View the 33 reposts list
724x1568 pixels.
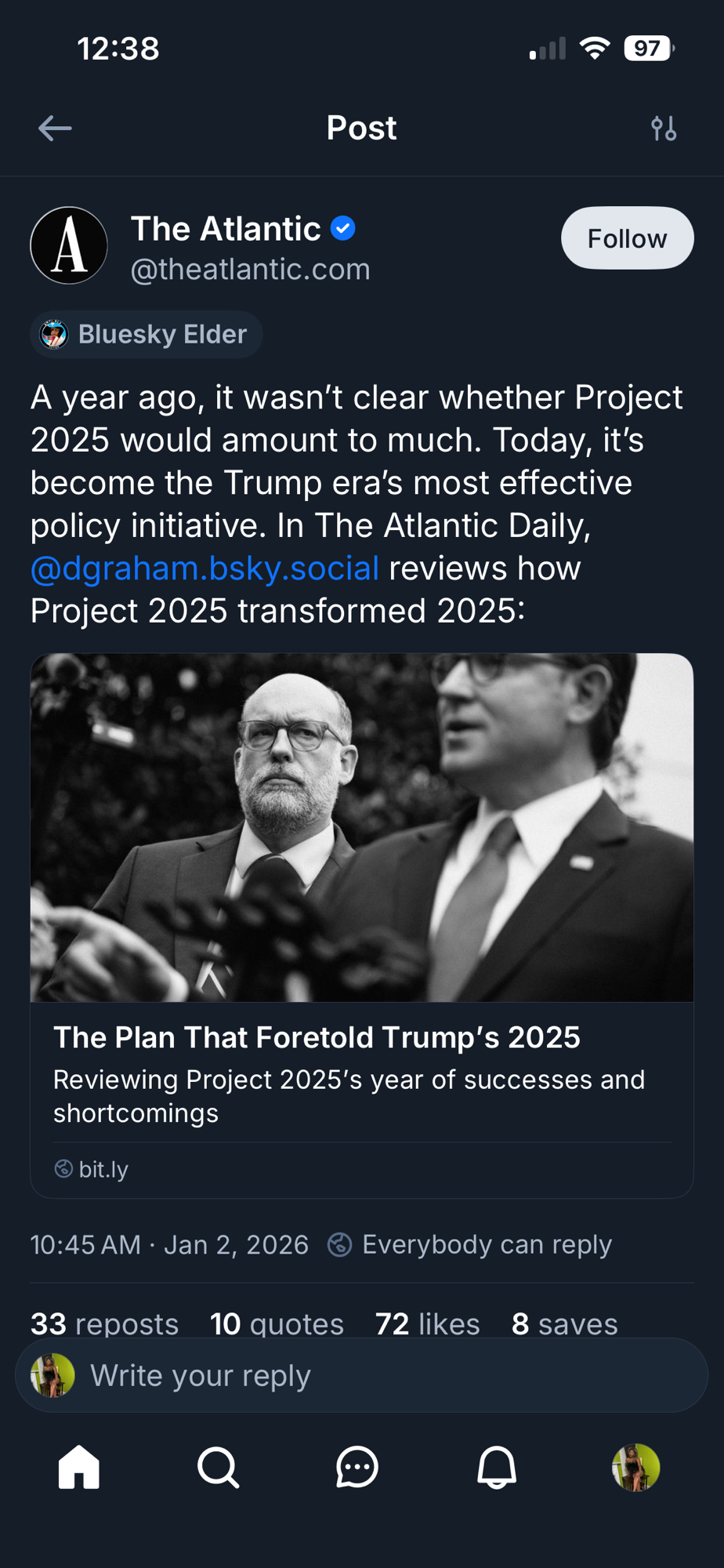coord(104,1324)
